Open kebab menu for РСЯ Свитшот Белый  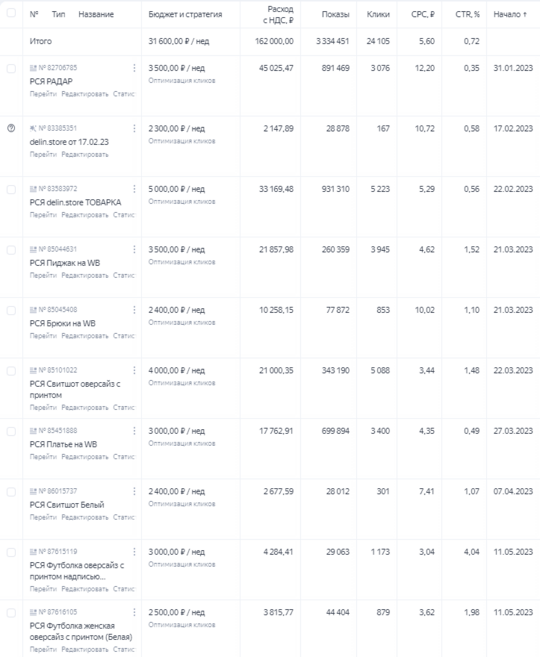(x=134, y=491)
